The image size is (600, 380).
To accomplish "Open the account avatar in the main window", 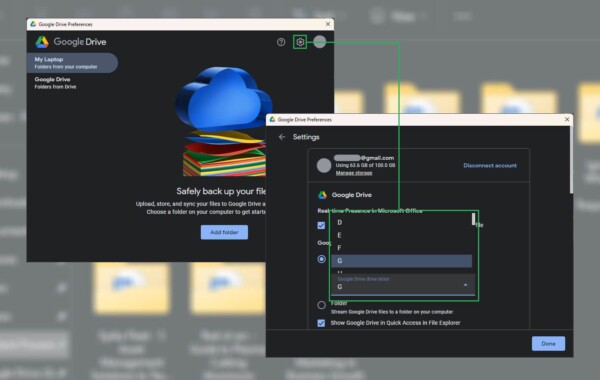I will pyautogui.click(x=320, y=42).
